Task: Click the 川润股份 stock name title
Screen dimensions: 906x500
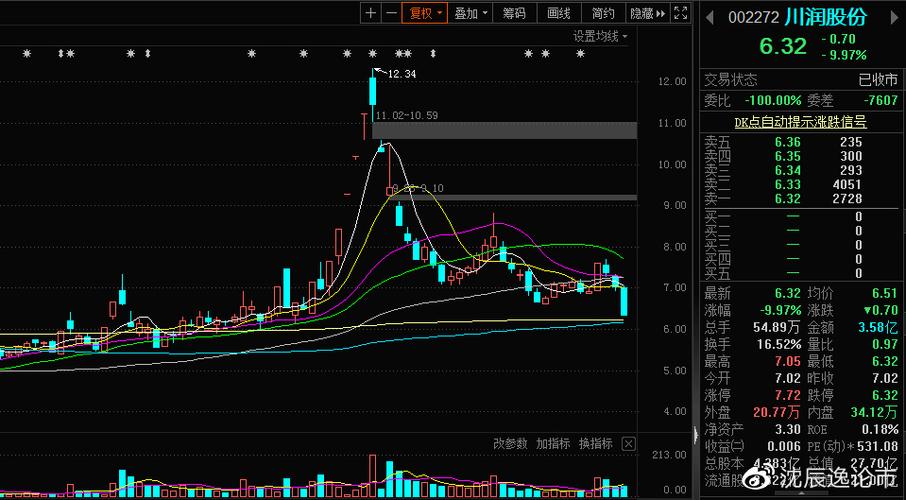Action: pos(826,17)
